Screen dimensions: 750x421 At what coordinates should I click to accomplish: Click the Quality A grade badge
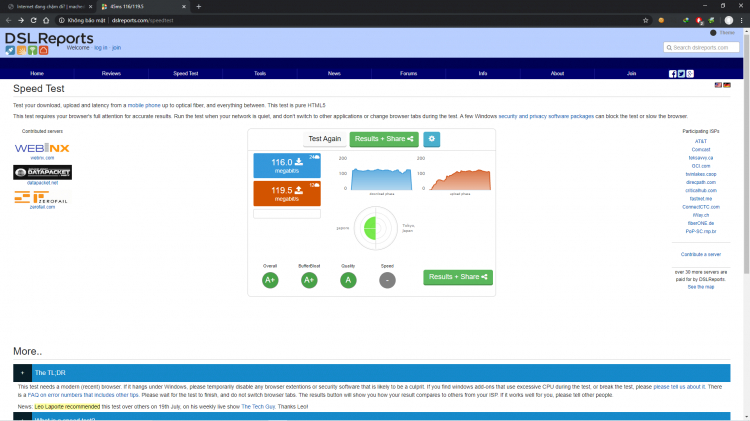(348, 280)
